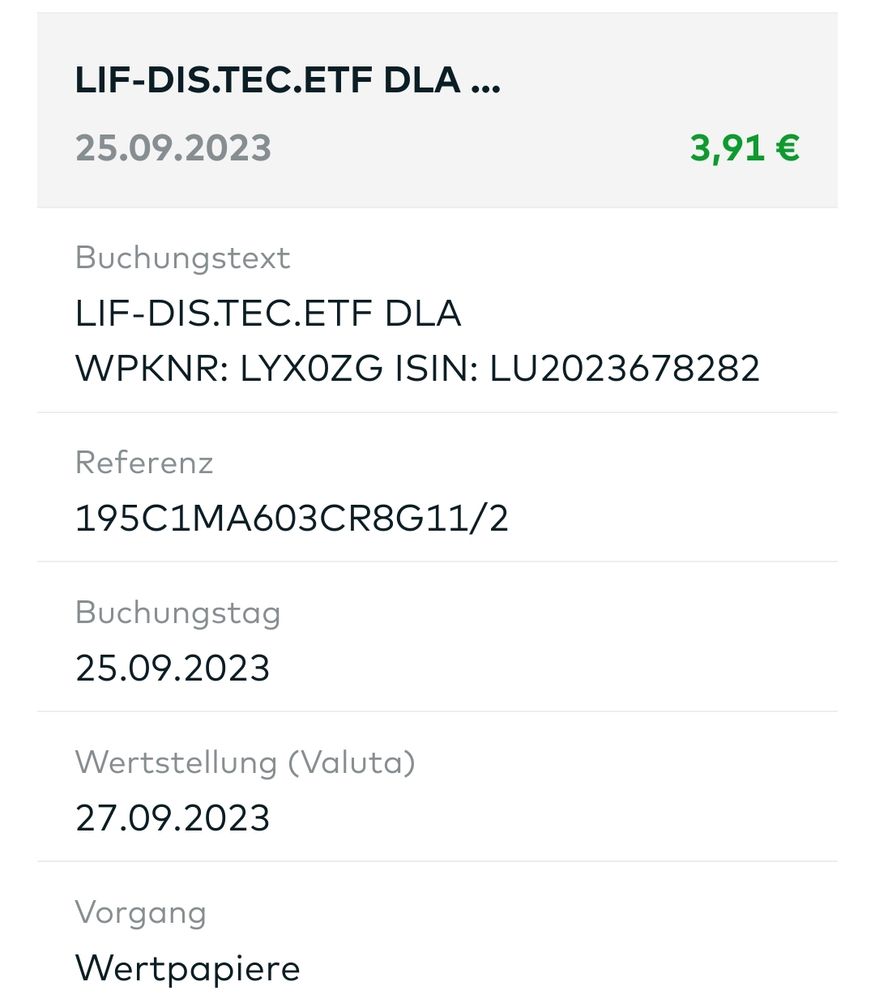Click the Buchungstag field label

(x=178, y=612)
